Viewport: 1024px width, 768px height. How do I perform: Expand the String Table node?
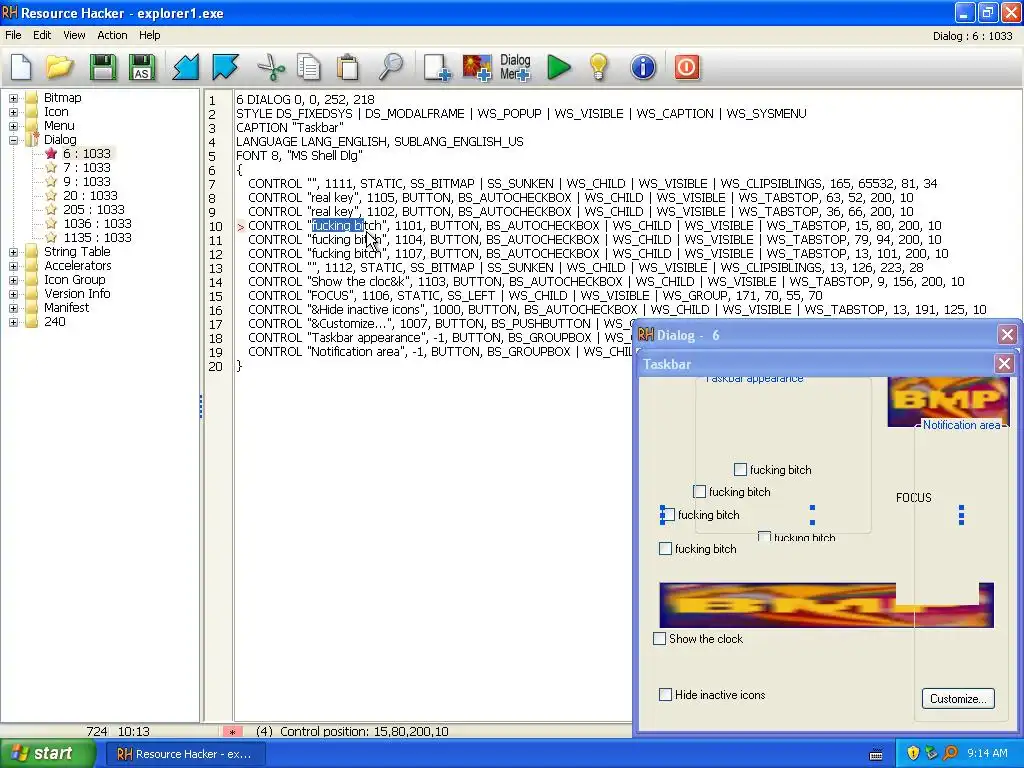[13, 252]
